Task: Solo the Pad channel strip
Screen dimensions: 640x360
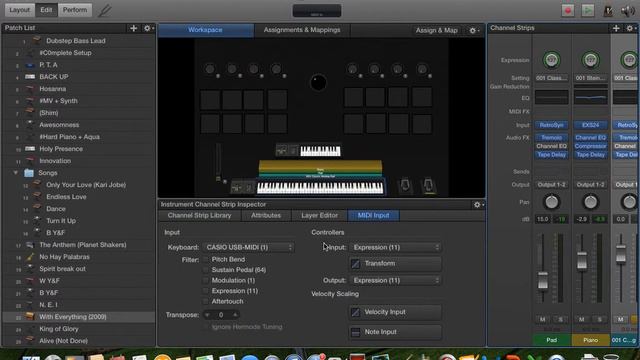Action: (560, 319)
